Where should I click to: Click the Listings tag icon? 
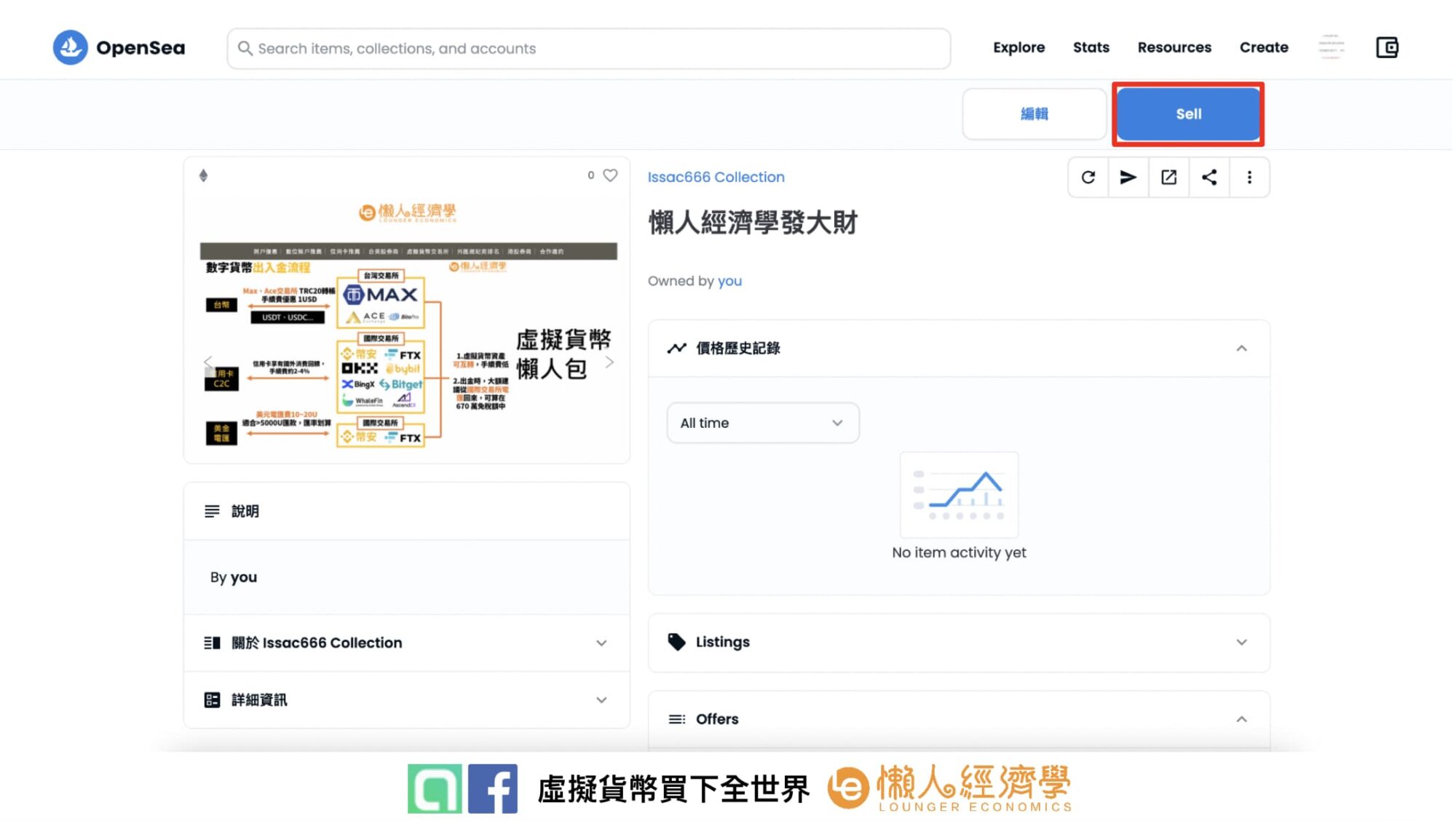pos(676,642)
